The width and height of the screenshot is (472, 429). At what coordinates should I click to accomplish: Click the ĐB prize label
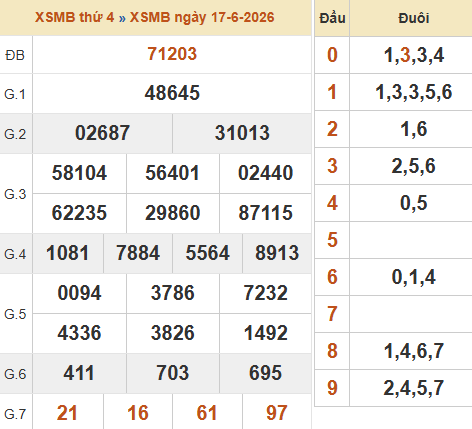15,55
